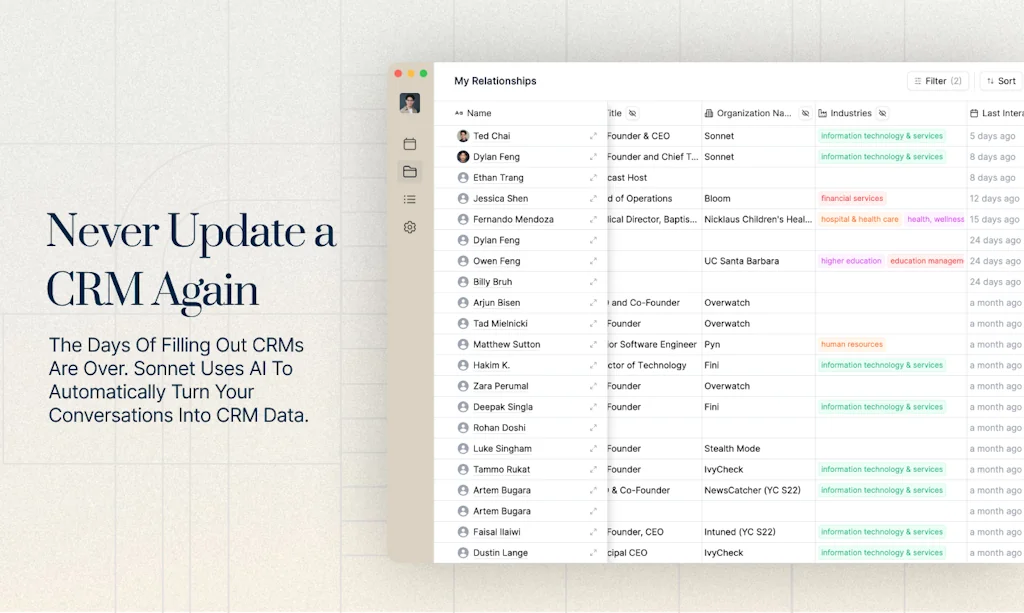The width and height of the screenshot is (1024, 613).
Task: Click the Name column header
Action: click(479, 114)
